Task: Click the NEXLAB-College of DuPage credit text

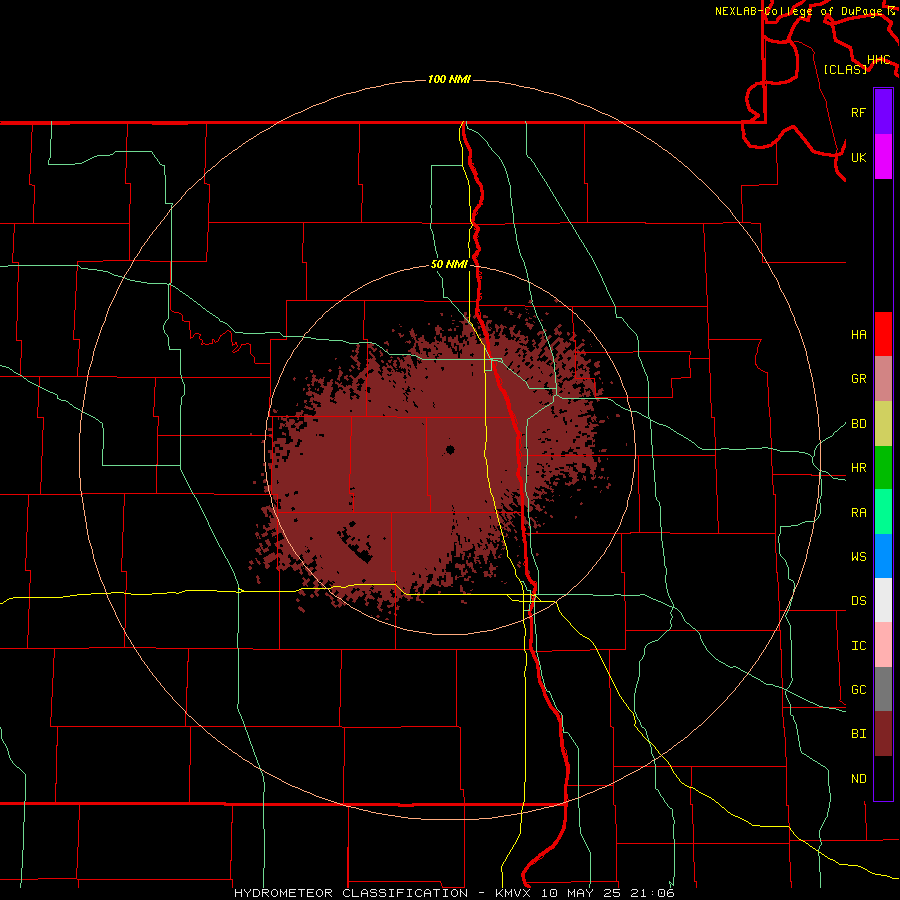Action: pyautogui.click(x=800, y=11)
